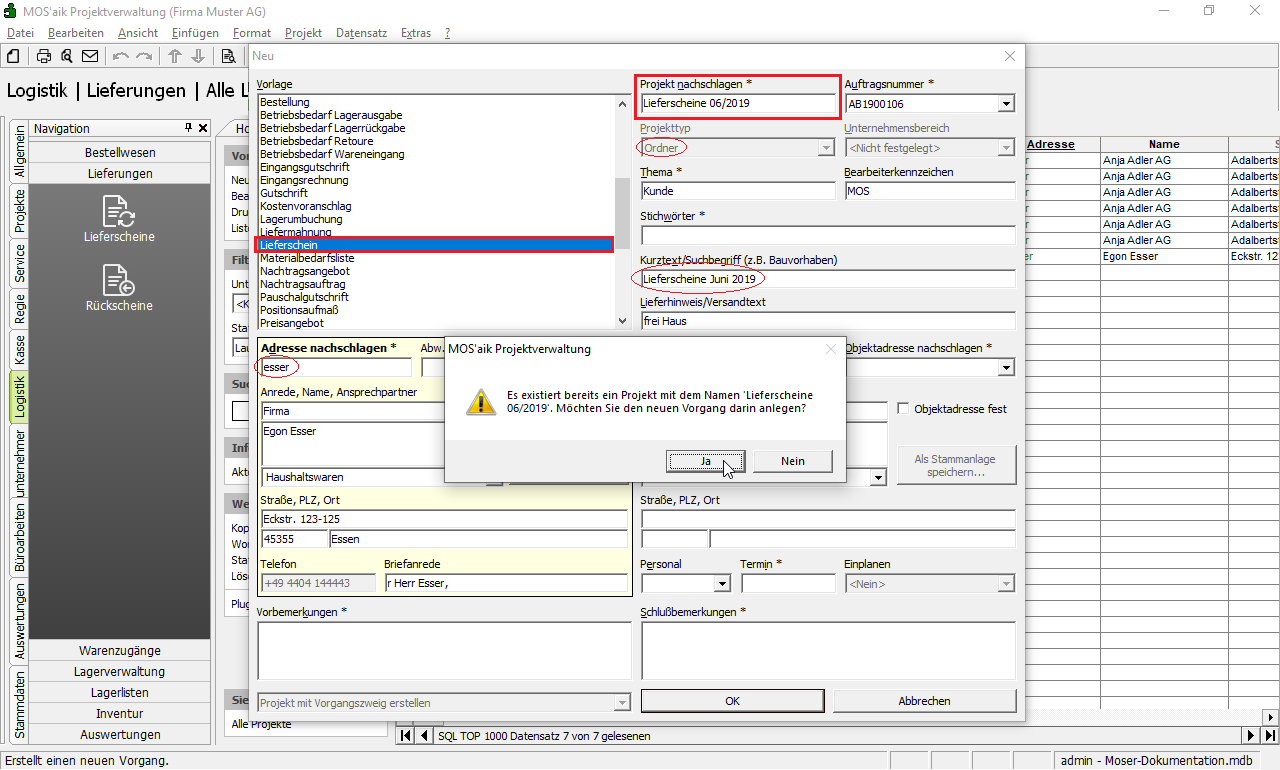This screenshot has width=1280, height=770.
Task: Expand Objektadresse nachschlagen dropdown
Action: (1006, 368)
